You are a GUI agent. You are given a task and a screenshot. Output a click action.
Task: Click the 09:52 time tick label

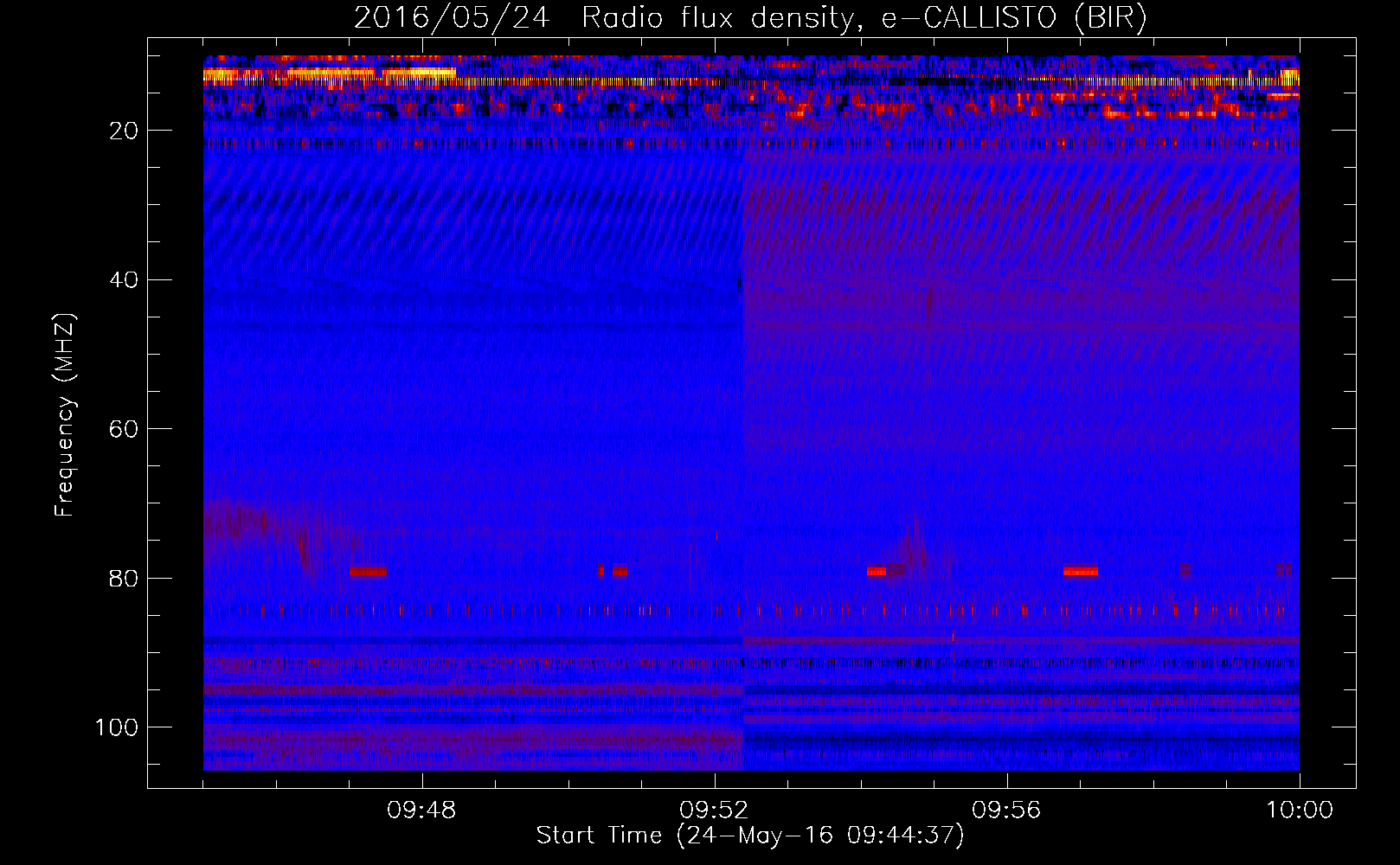click(x=715, y=811)
